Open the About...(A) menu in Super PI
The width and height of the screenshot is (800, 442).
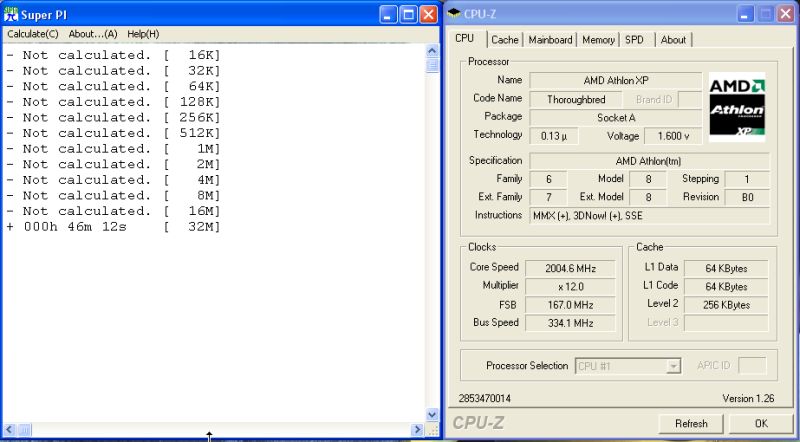pyautogui.click(x=93, y=34)
